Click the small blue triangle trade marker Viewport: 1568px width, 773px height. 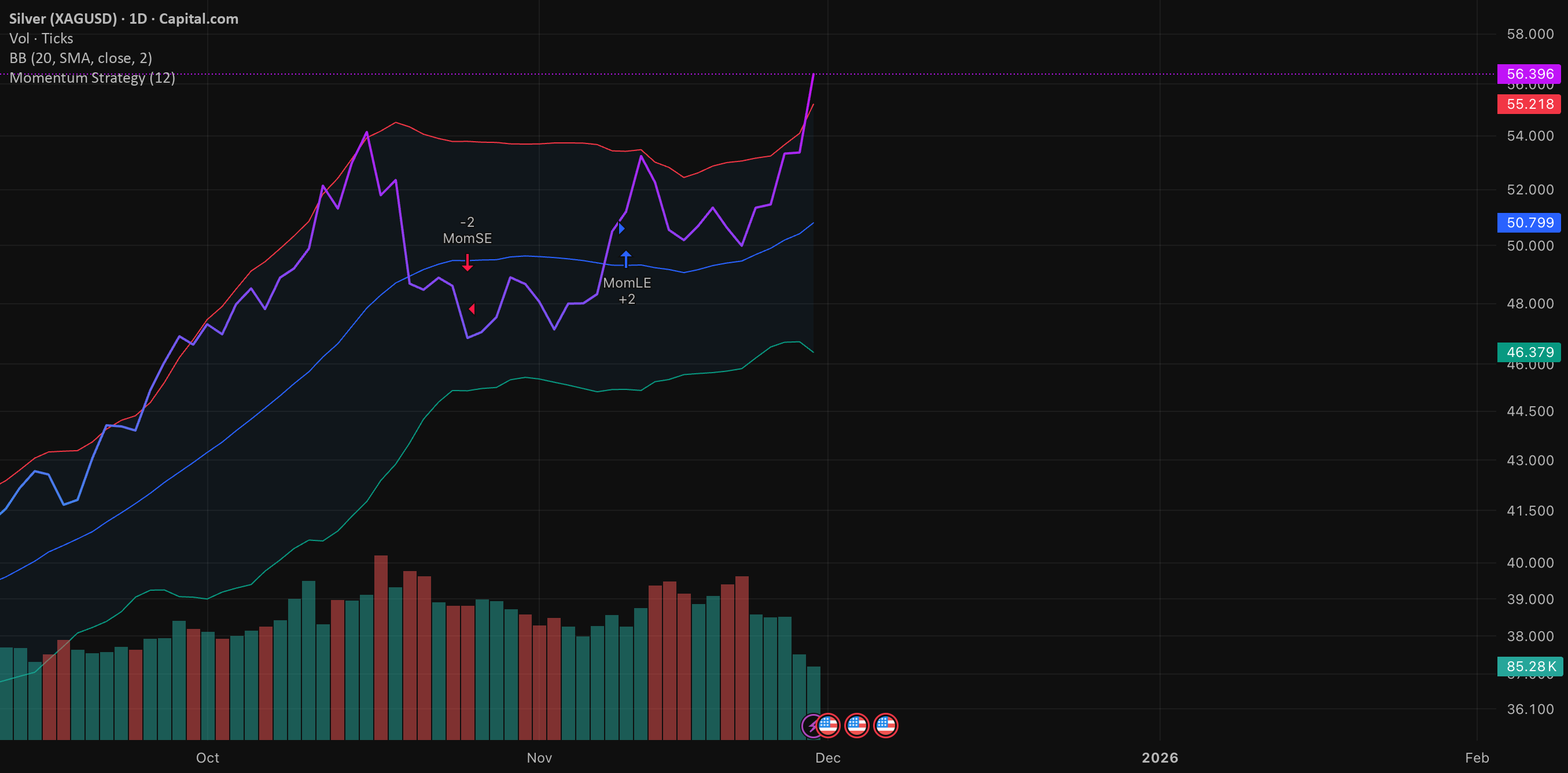(621, 228)
